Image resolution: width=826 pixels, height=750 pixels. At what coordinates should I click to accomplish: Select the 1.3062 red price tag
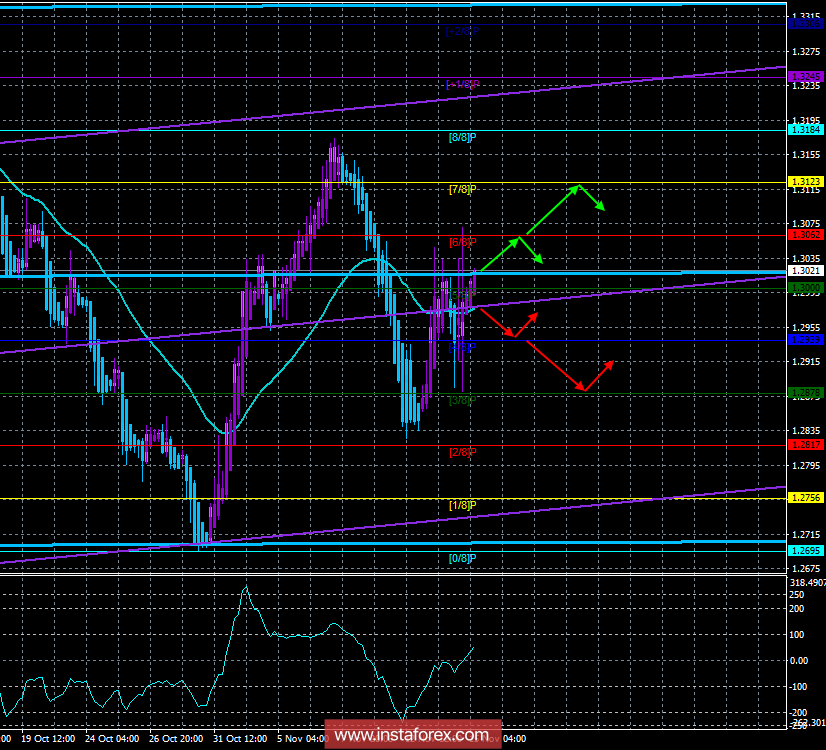point(805,235)
